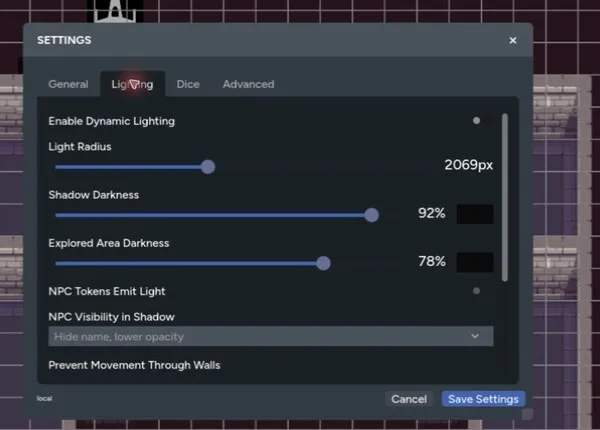Open the Shadow Darkness color swatch
This screenshot has width=600, height=430.
pyautogui.click(x=475, y=214)
